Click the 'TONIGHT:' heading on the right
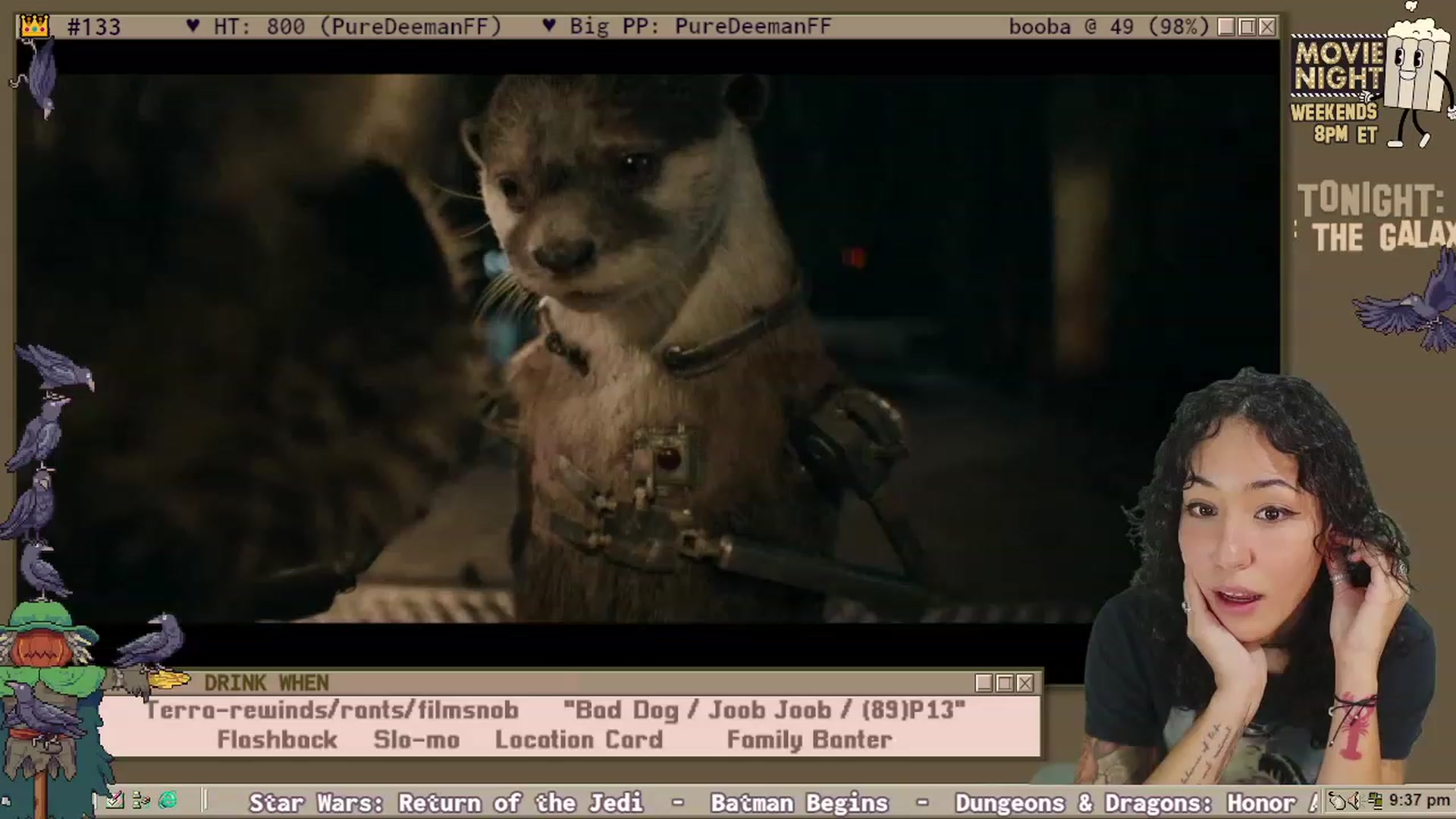 pos(1370,200)
